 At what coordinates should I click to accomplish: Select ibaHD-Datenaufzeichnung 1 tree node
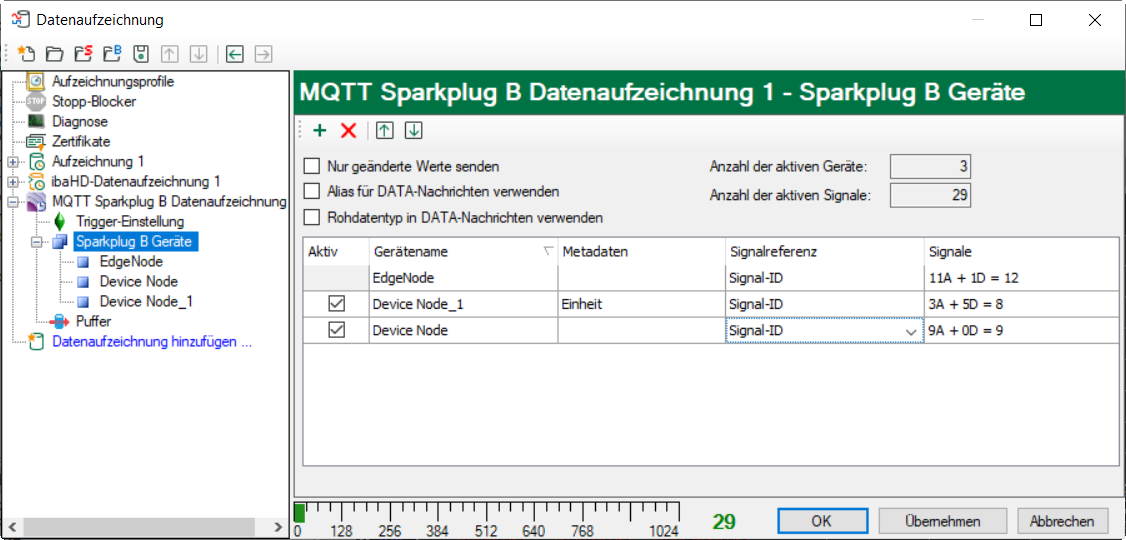coord(136,181)
